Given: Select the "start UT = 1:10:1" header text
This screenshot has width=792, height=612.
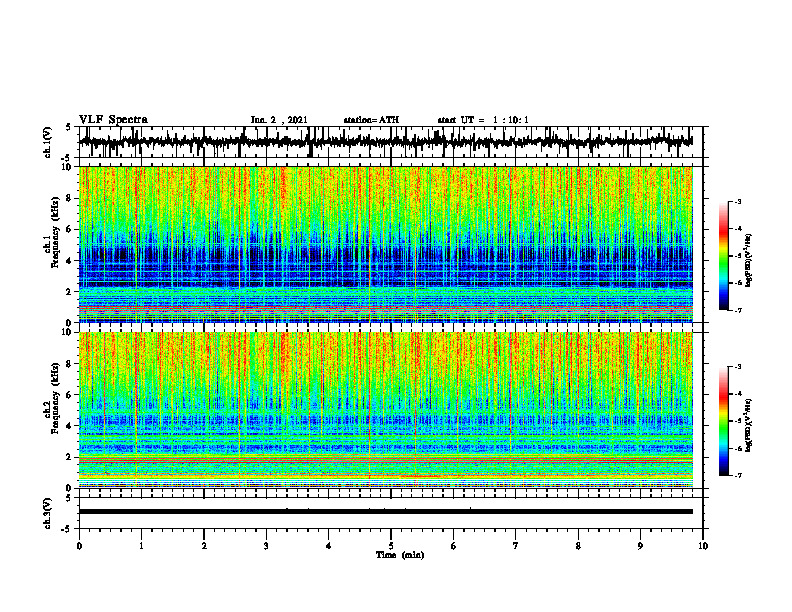Looking at the screenshot, I should point(483,120).
